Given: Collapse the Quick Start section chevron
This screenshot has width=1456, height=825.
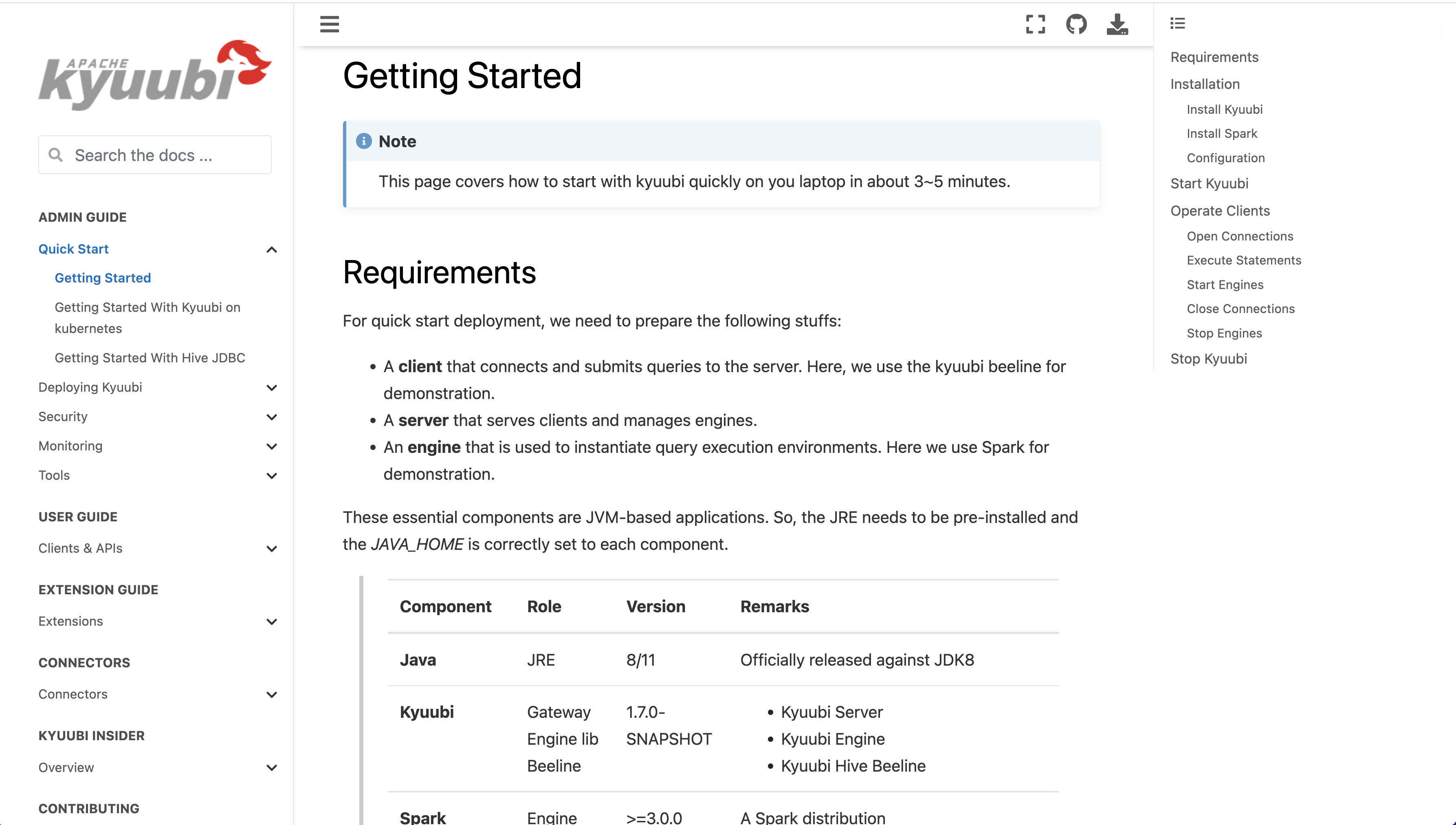Looking at the screenshot, I should click(272, 249).
